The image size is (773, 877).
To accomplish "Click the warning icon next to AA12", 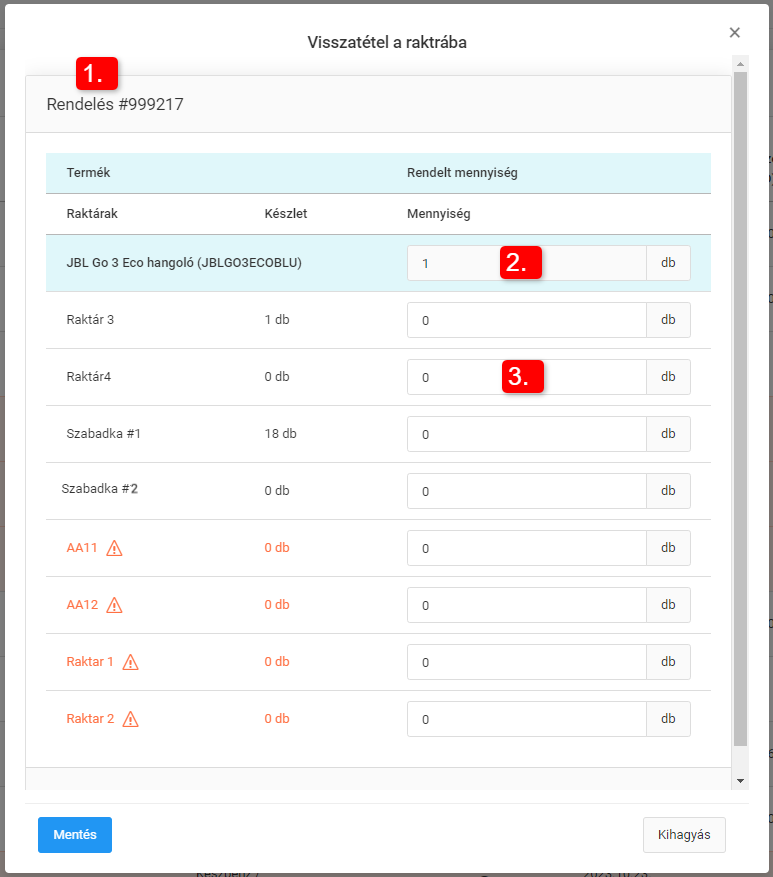I will click(x=114, y=605).
